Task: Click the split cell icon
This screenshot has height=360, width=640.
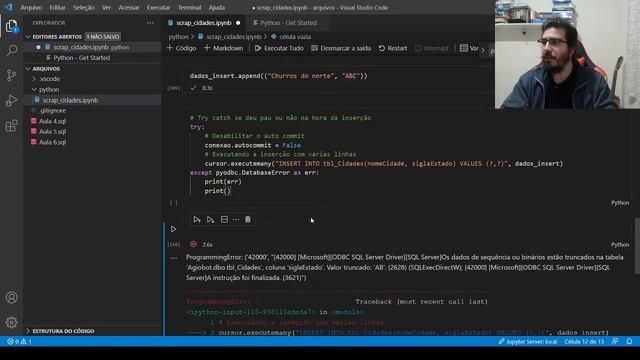Action: [x=224, y=220]
